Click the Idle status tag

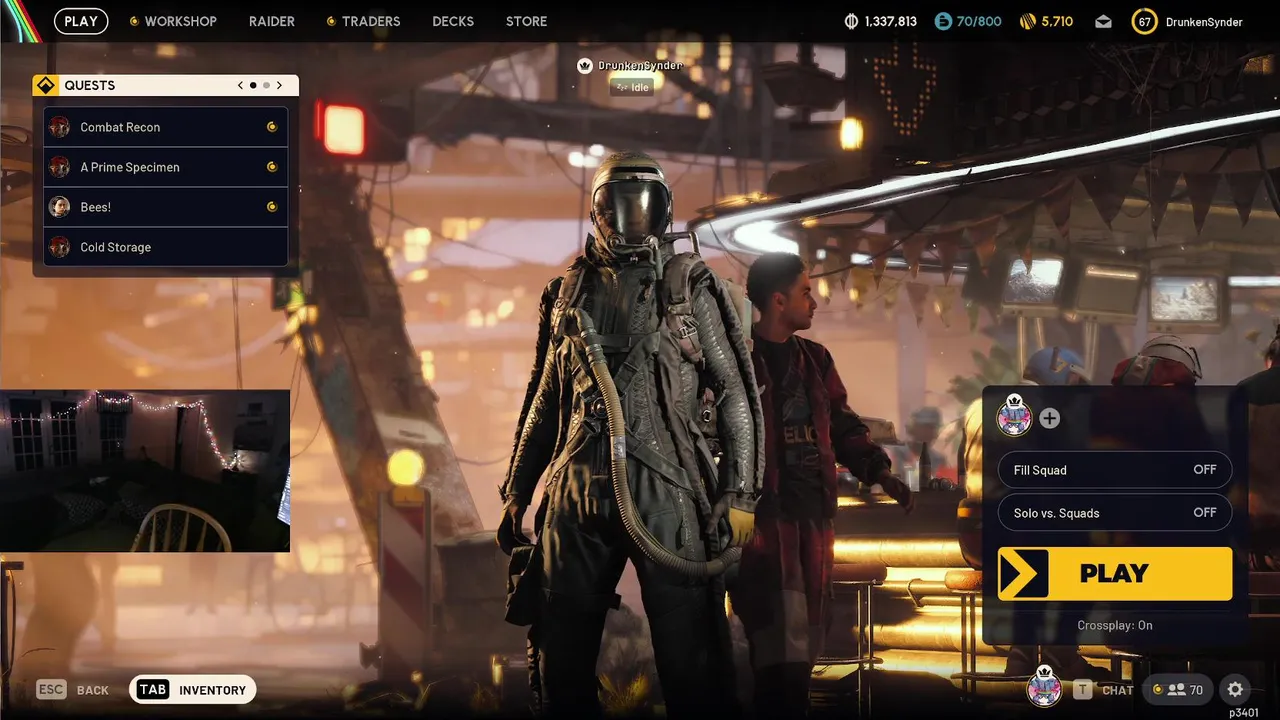click(632, 87)
